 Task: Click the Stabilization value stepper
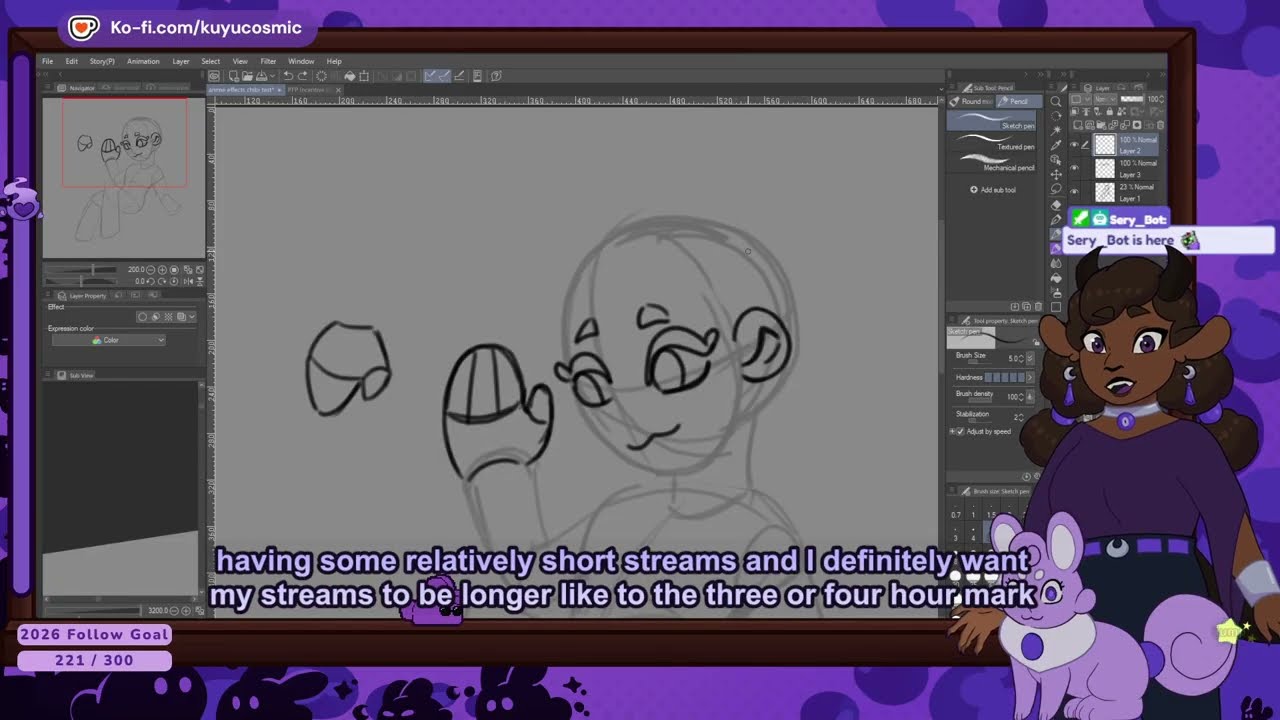point(1019,416)
